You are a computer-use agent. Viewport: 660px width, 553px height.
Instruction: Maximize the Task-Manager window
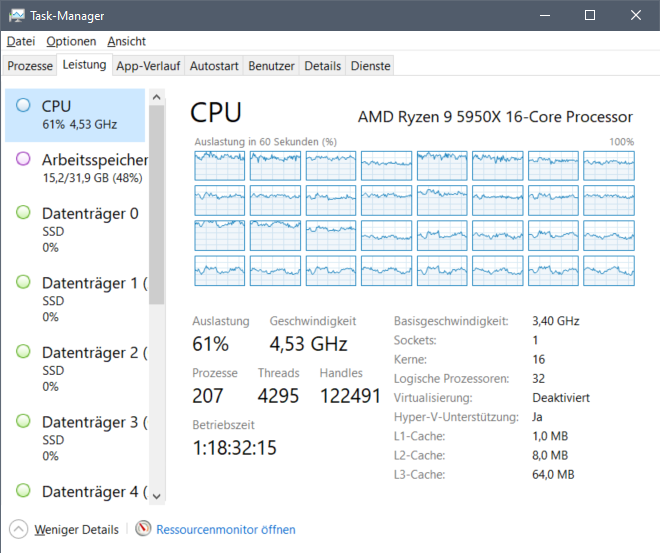pyautogui.click(x=590, y=16)
